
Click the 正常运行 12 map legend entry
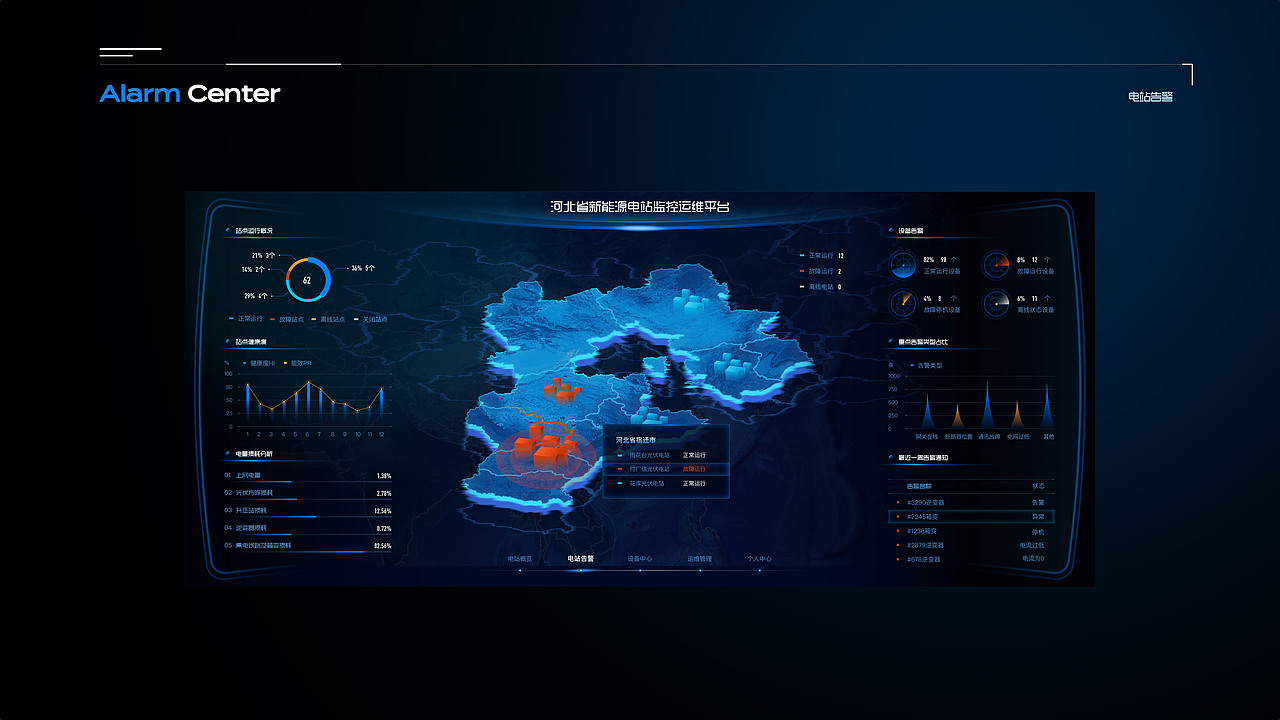pyautogui.click(x=821, y=256)
